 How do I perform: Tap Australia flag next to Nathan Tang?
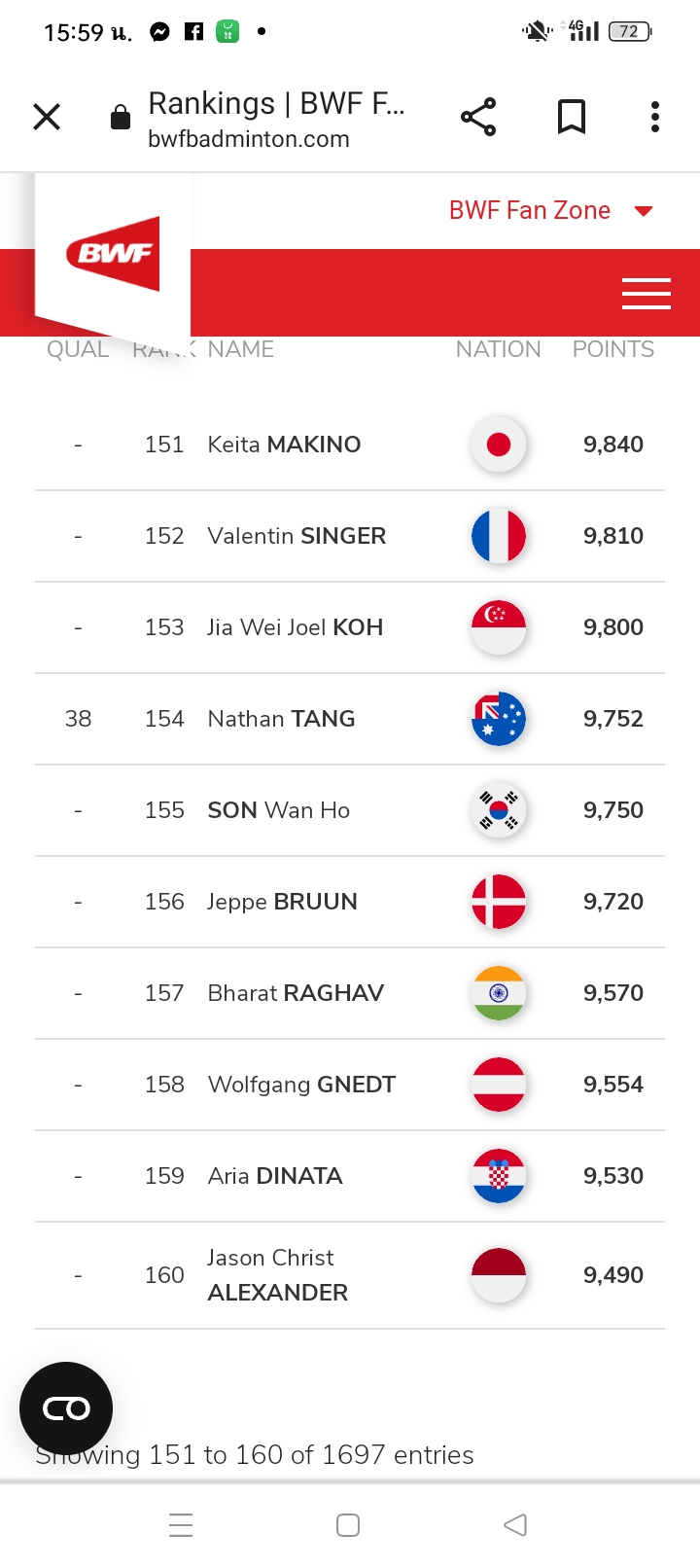click(499, 719)
